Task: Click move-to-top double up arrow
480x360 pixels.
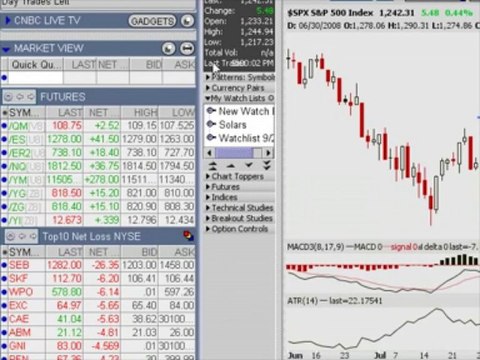Action: (213, 166)
